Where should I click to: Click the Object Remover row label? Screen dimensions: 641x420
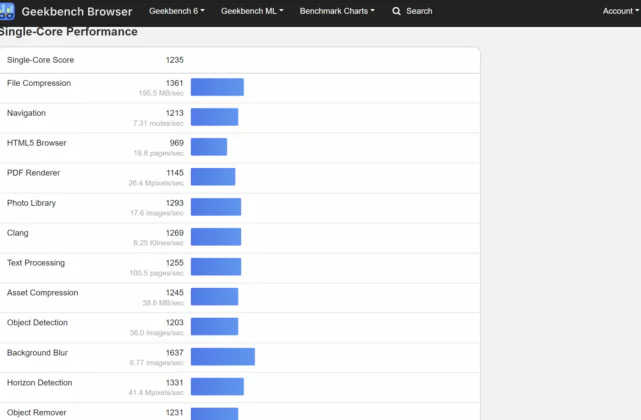36,413
